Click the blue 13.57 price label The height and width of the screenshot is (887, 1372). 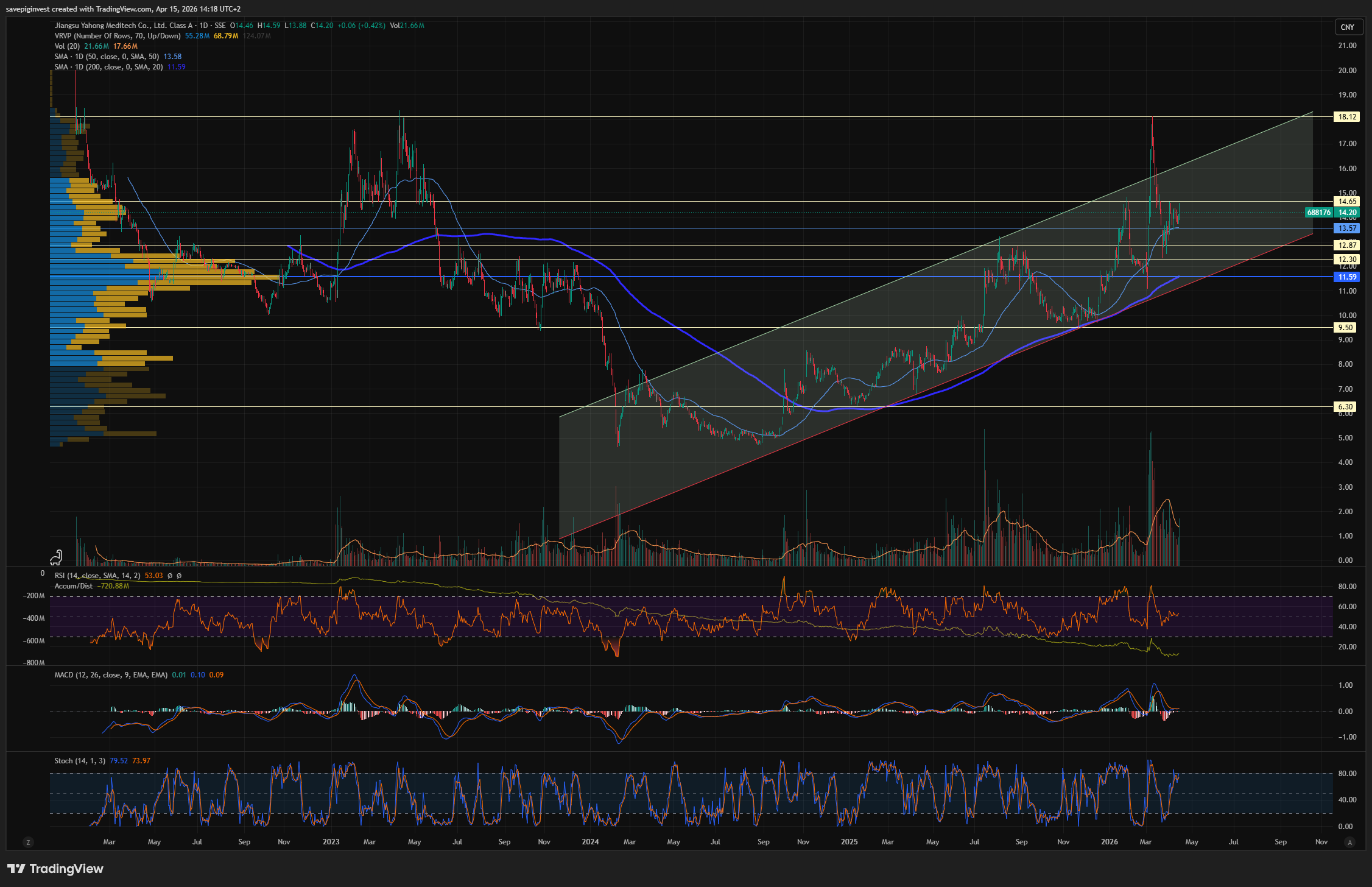pos(1346,228)
